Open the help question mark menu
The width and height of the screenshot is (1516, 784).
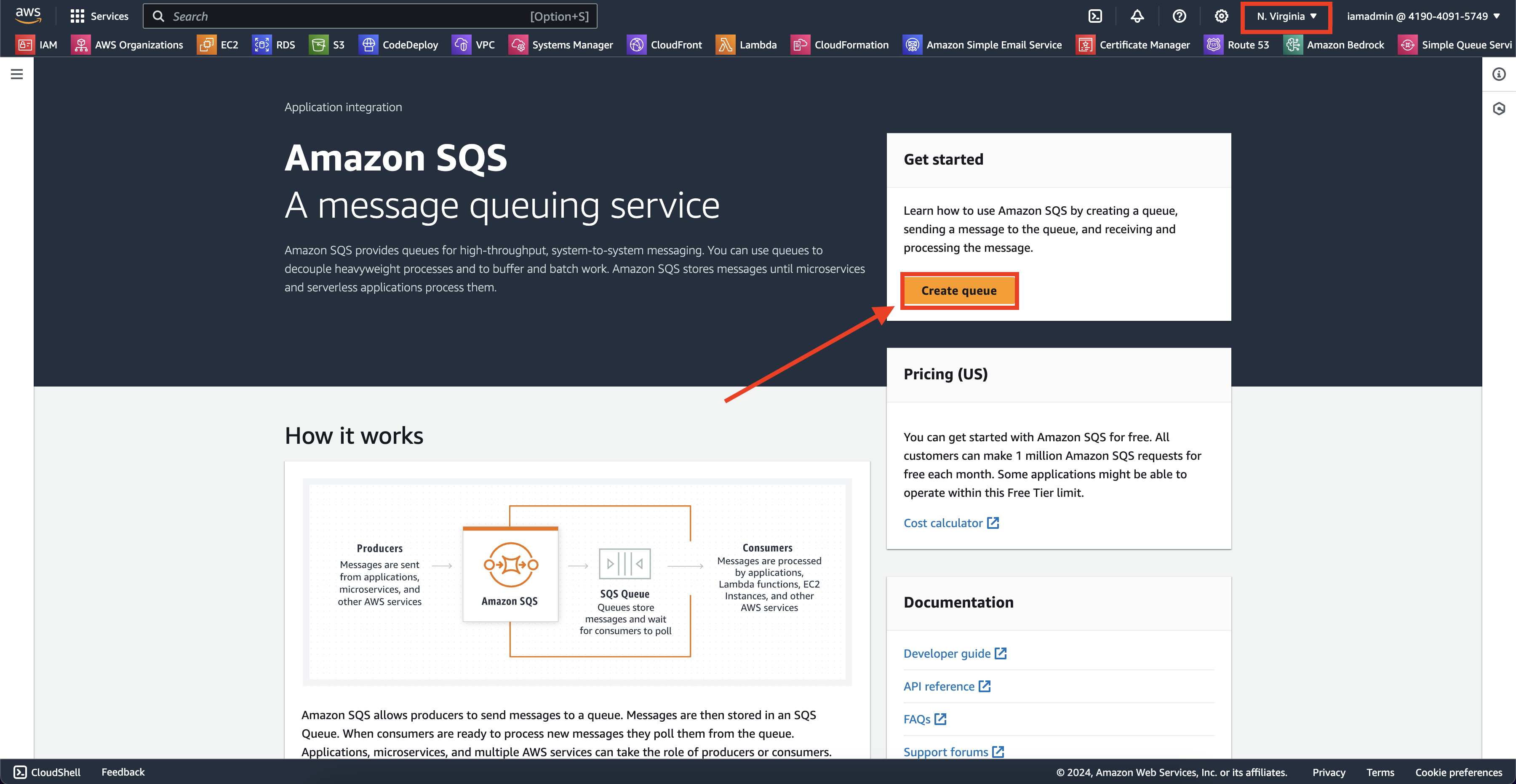(x=1179, y=16)
